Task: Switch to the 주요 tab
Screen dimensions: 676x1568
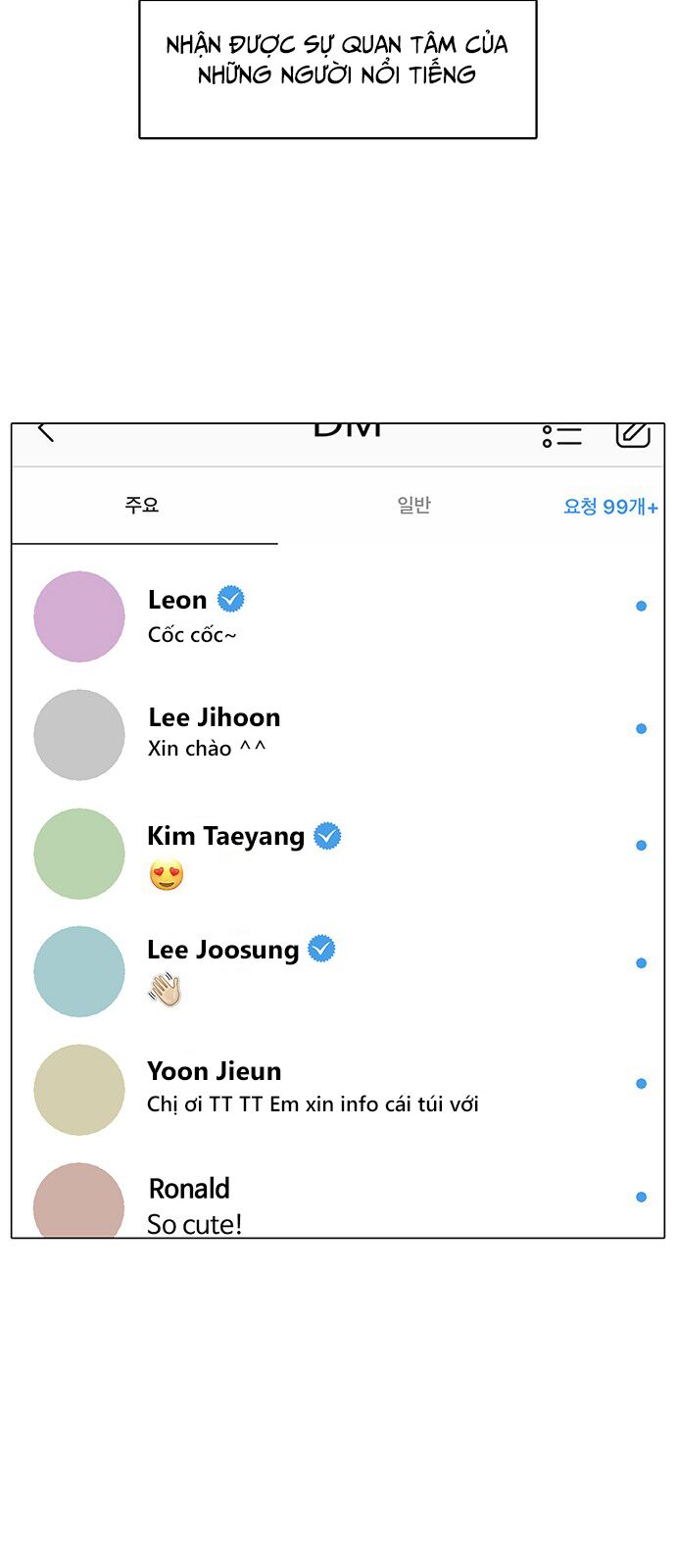Action: (142, 505)
